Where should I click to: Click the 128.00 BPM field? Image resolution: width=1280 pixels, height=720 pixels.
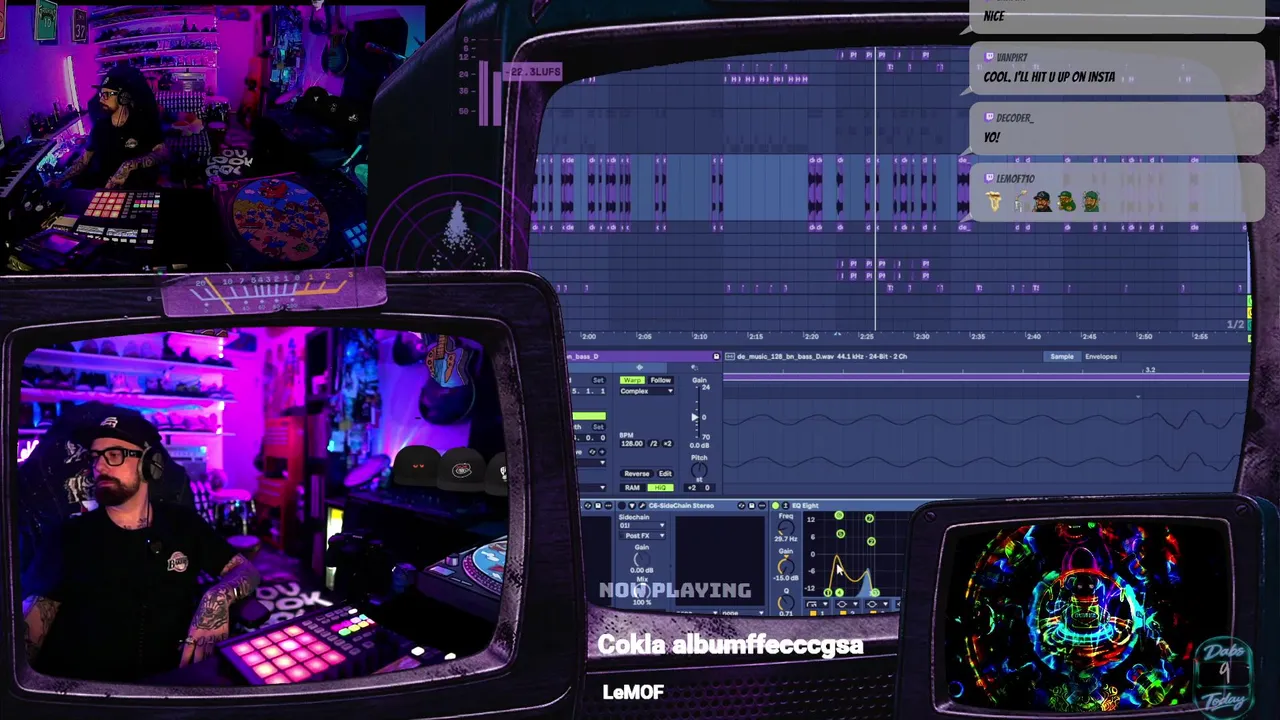click(632, 444)
